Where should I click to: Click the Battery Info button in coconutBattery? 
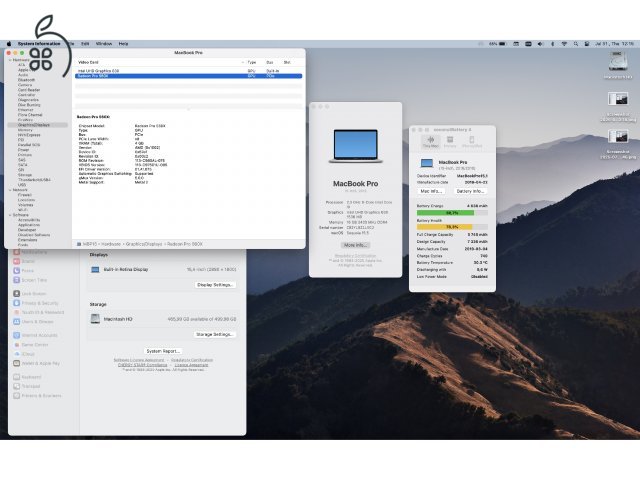[x=470, y=191]
